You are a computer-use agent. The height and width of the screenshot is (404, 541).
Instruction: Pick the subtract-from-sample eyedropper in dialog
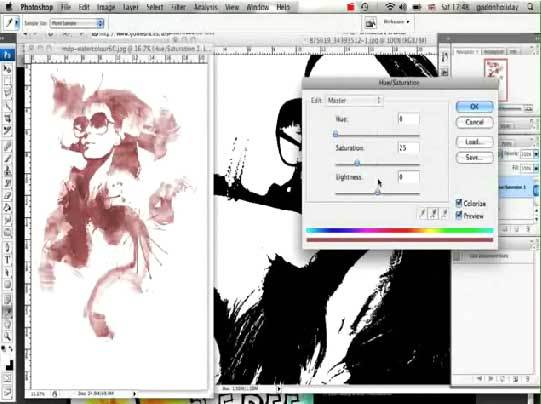point(445,214)
